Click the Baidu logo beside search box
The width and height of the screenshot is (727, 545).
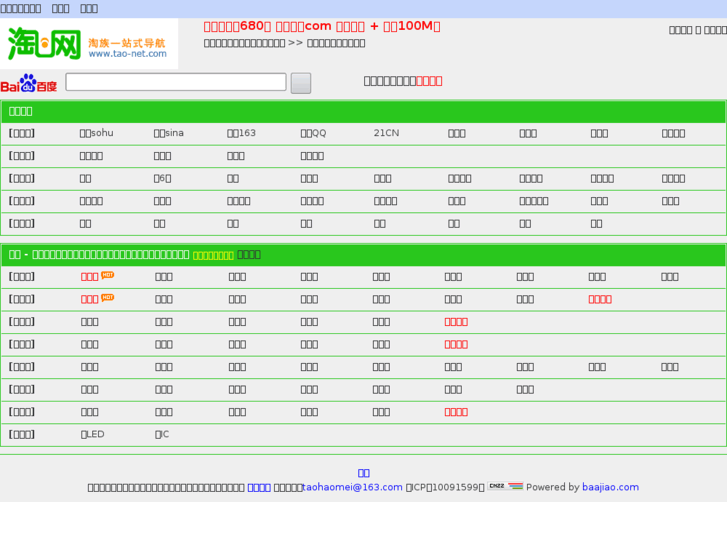(29, 83)
